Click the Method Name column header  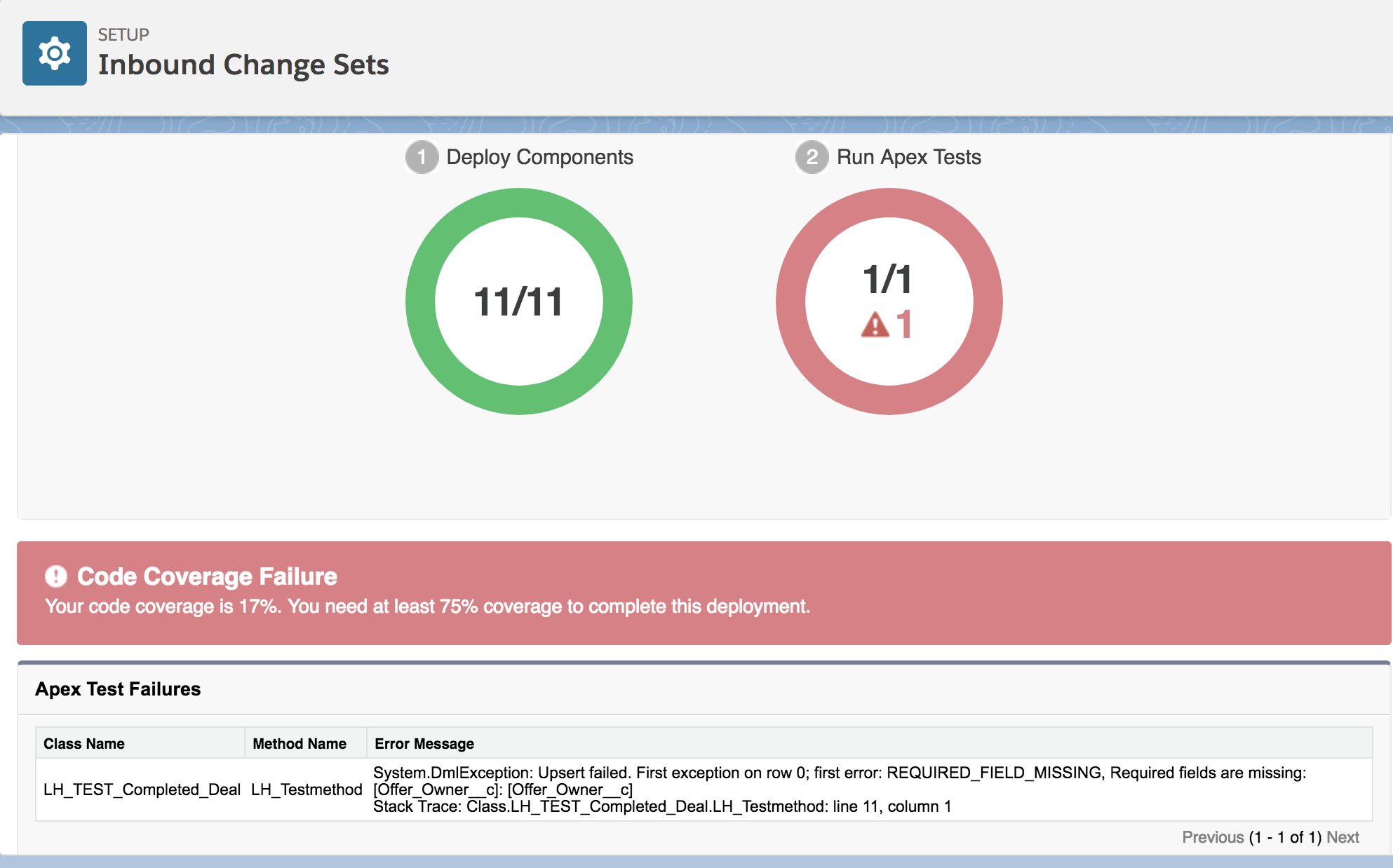(x=300, y=744)
